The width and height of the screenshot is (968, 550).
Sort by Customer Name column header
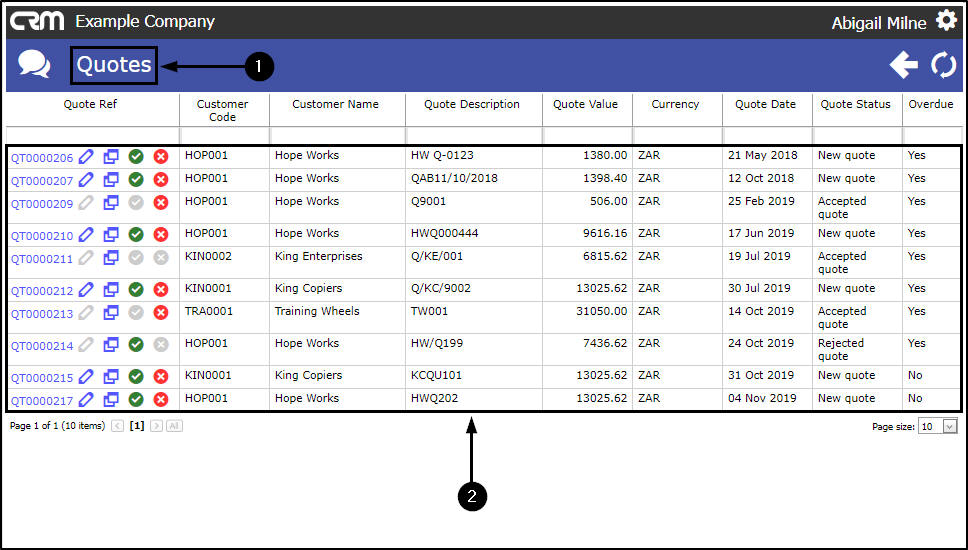(335, 104)
